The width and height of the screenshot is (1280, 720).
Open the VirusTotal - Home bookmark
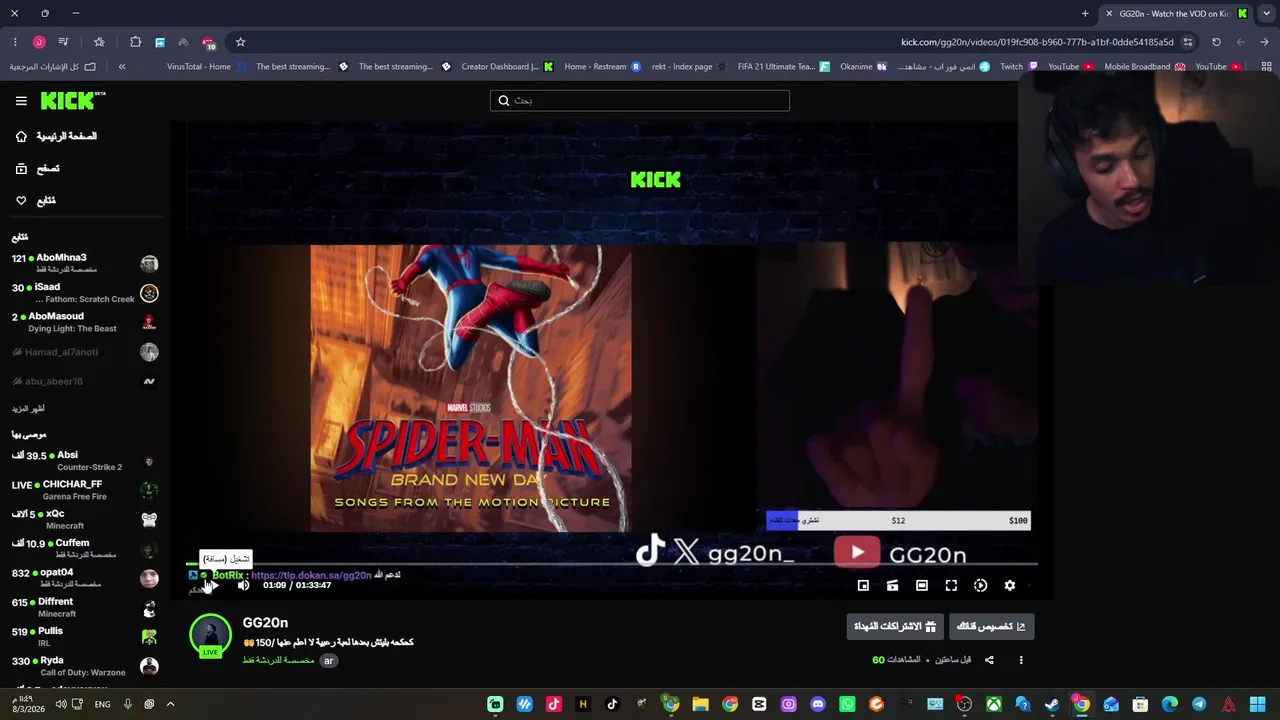coord(206,67)
